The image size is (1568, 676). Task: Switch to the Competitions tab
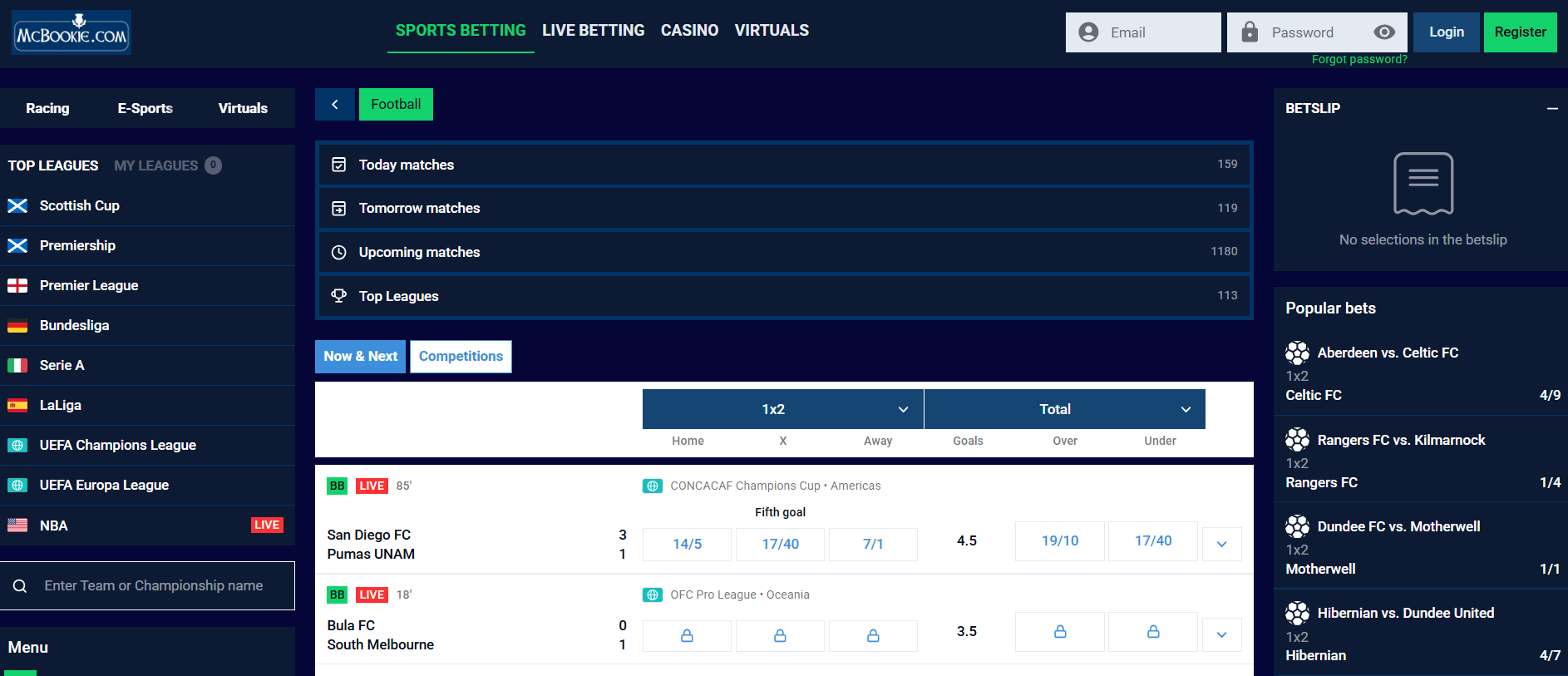point(461,357)
